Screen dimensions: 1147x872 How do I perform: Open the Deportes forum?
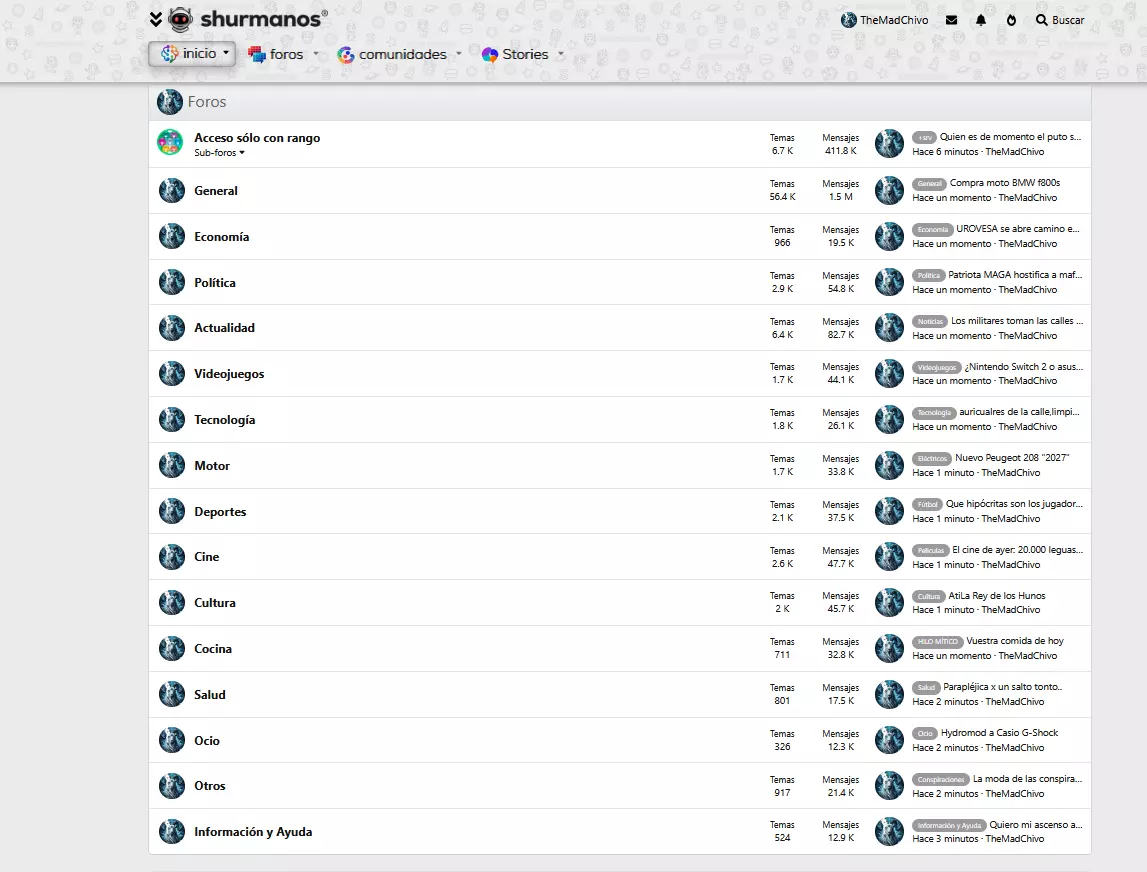coord(220,512)
